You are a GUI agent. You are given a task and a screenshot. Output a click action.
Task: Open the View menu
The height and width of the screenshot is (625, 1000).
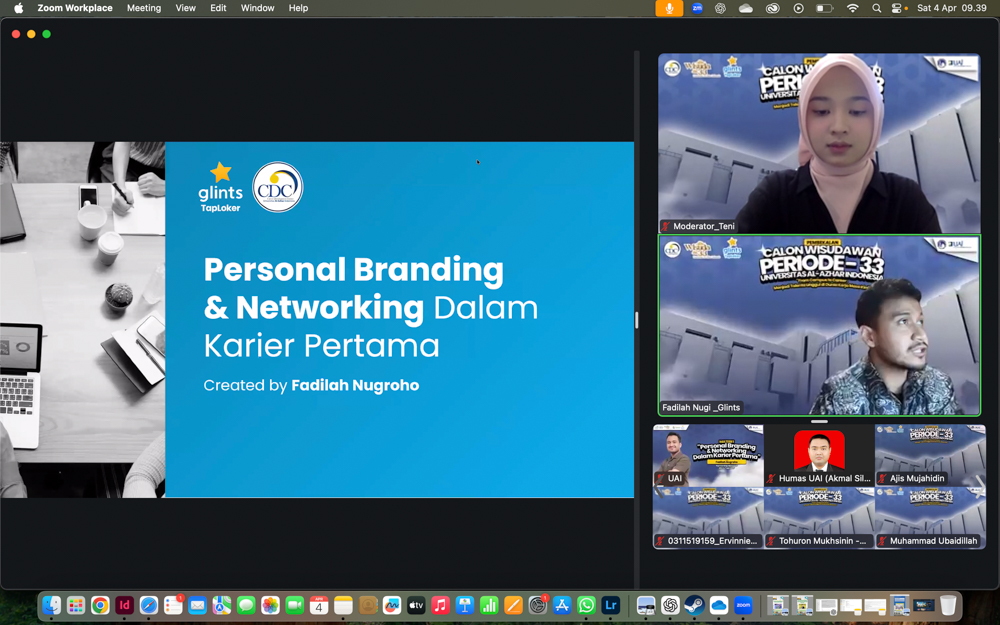tap(185, 8)
